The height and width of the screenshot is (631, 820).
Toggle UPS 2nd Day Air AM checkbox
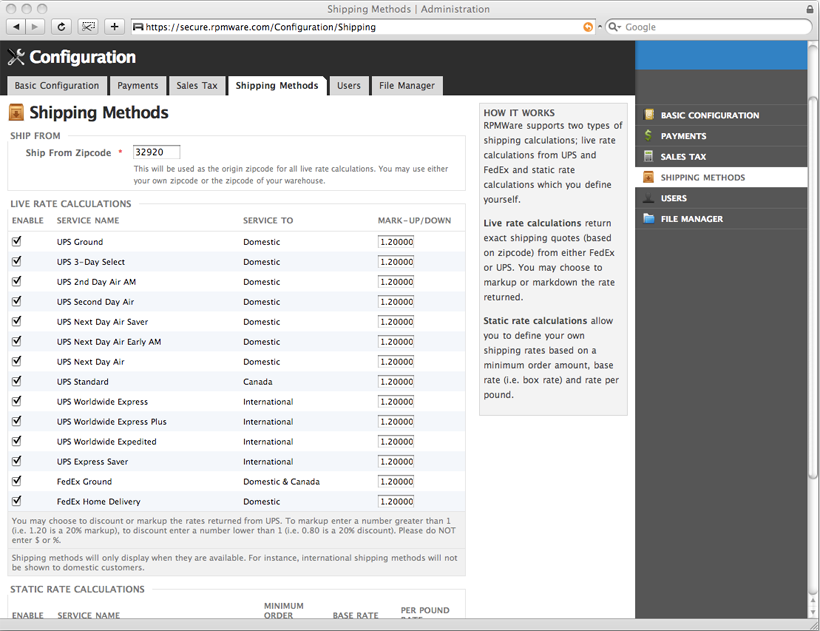pos(17,281)
